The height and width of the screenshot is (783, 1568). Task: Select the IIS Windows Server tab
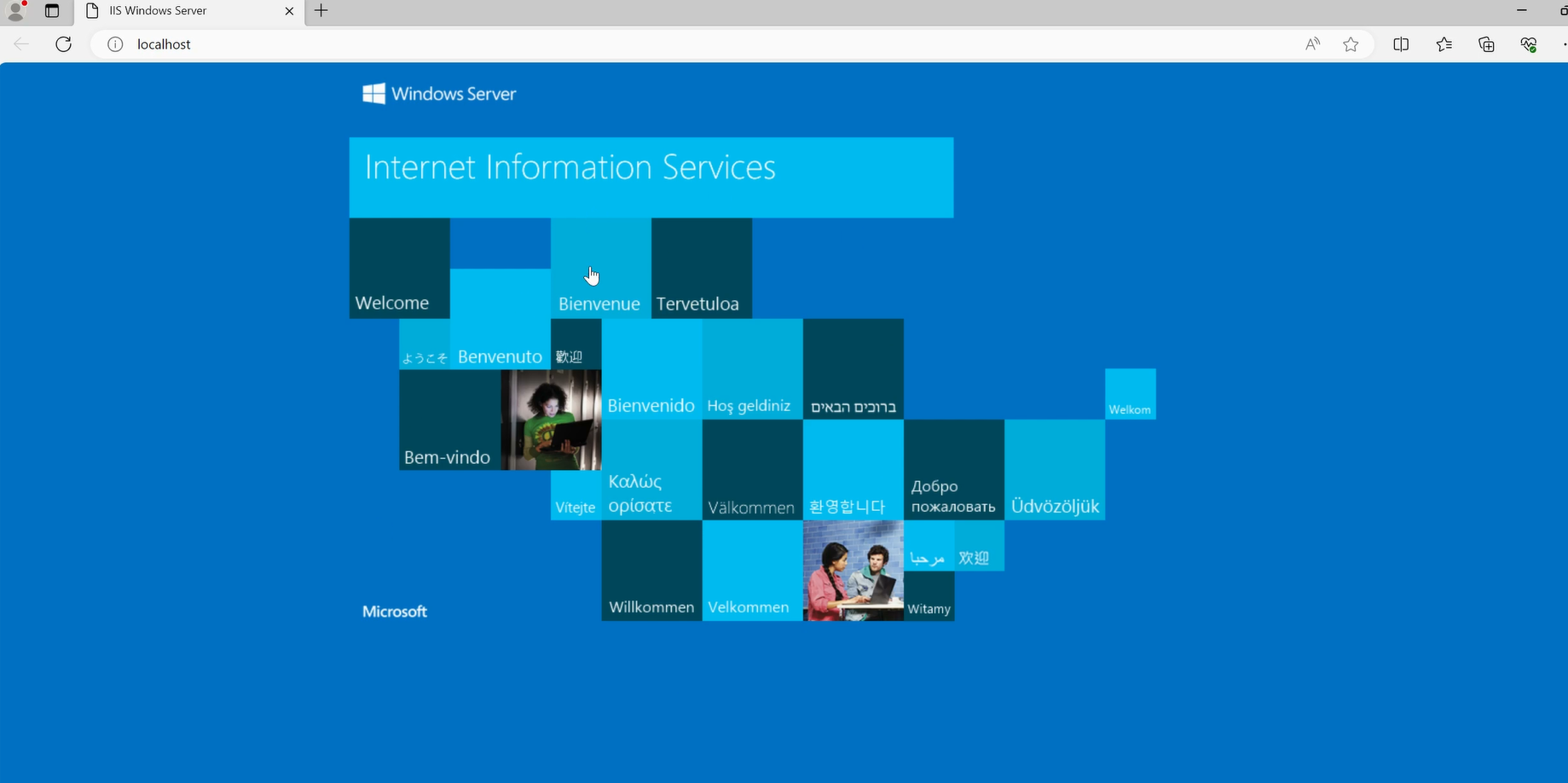click(189, 11)
